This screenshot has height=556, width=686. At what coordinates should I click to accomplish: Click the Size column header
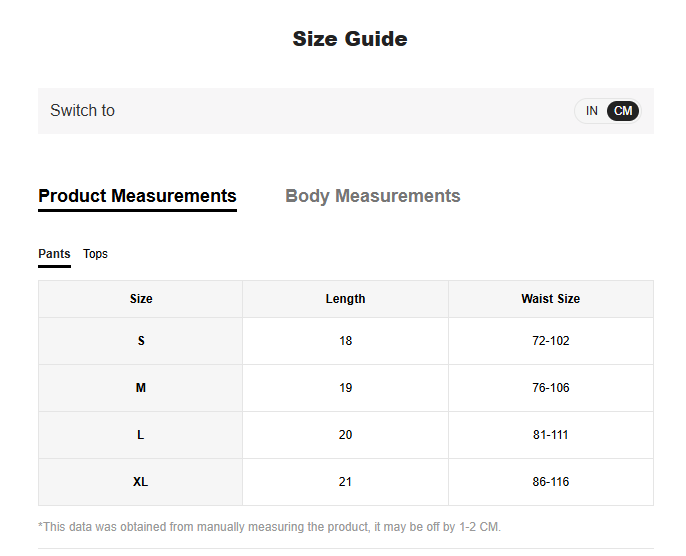click(x=141, y=299)
